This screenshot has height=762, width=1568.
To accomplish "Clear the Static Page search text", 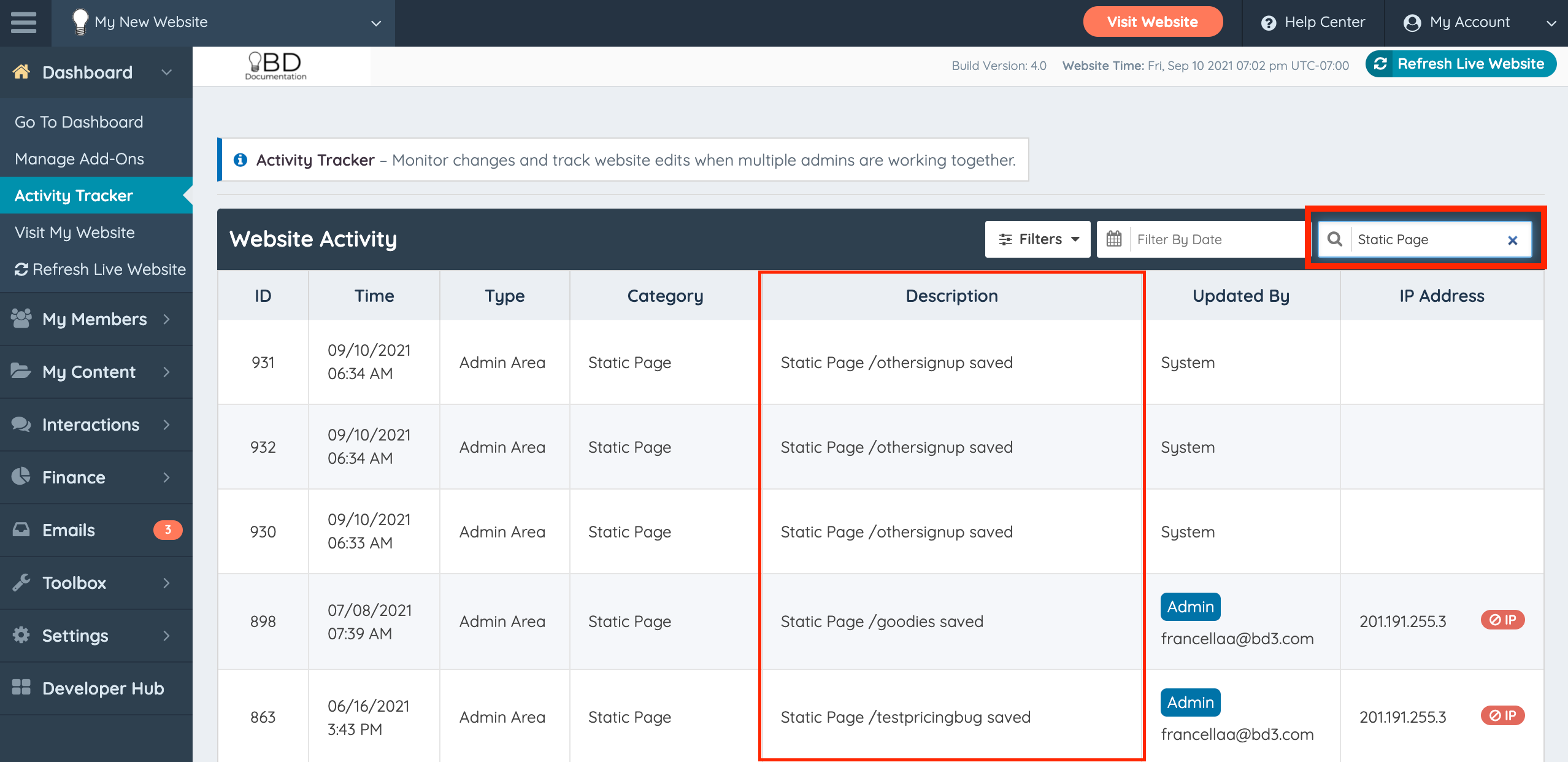I will pyautogui.click(x=1512, y=241).
